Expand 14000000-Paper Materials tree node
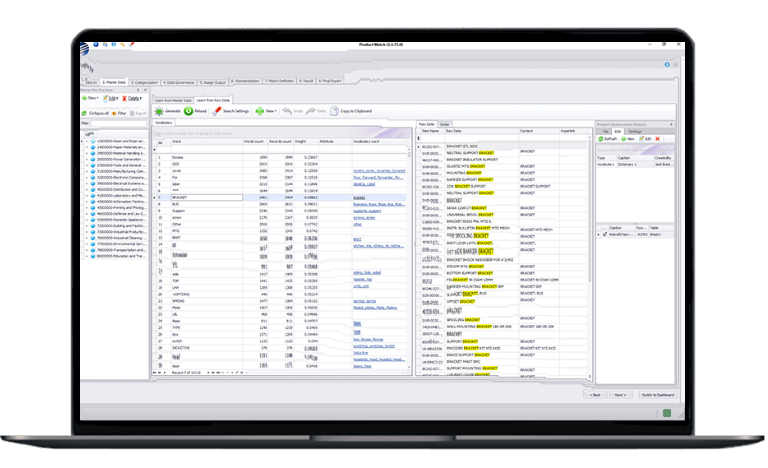This screenshot has width=768, height=468. (87, 147)
